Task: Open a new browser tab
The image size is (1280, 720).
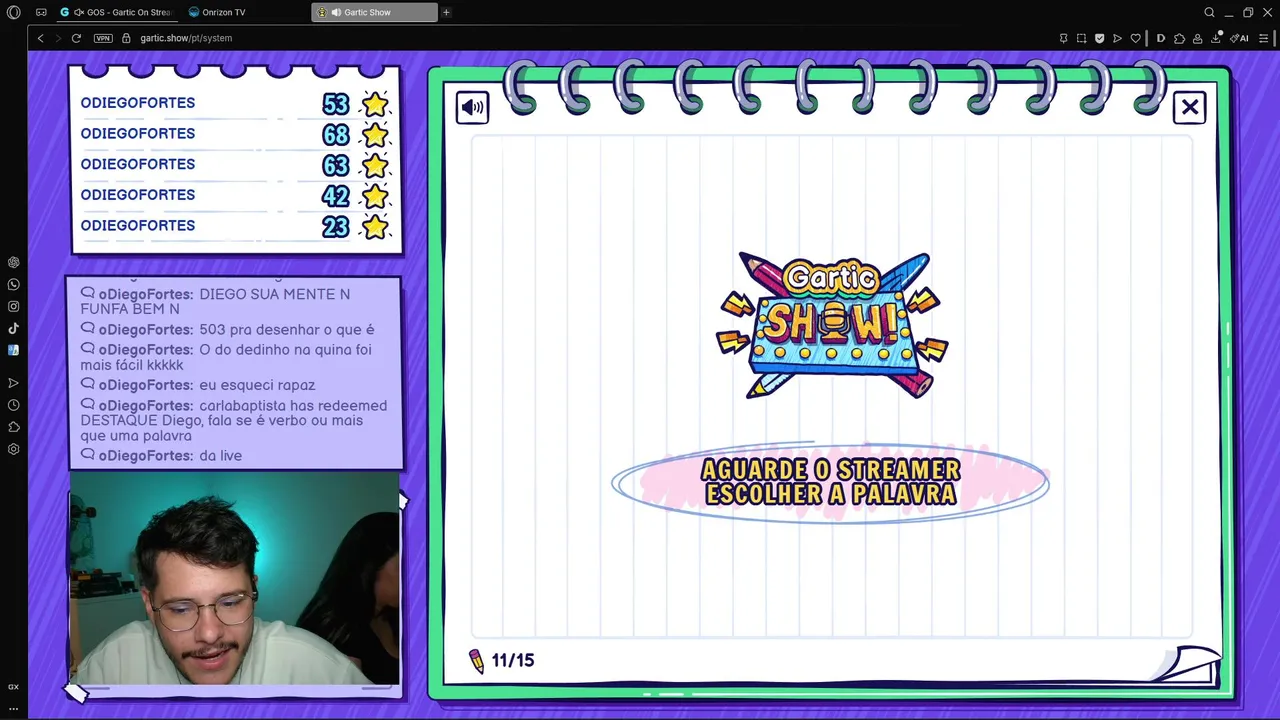Action: (x=446, y=12)
